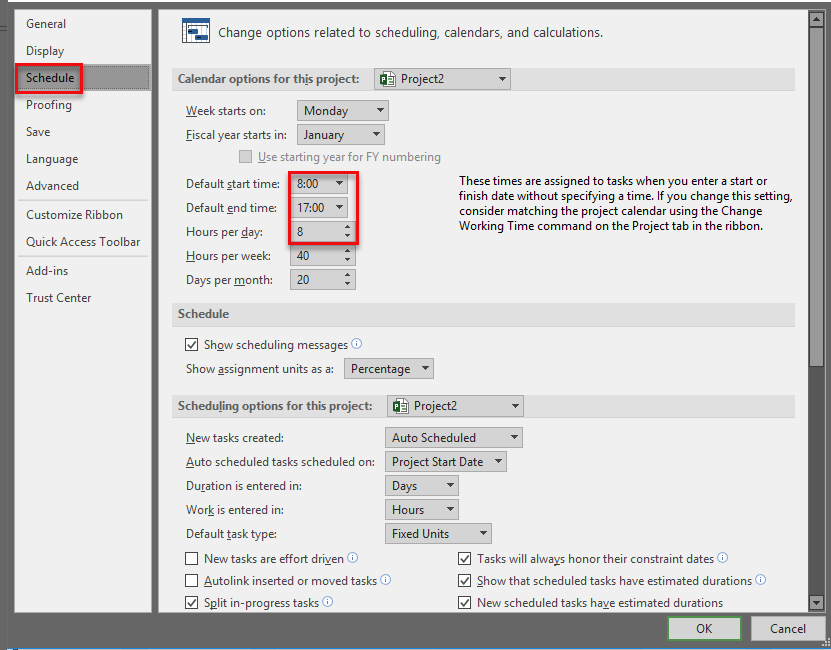This screenshot has height=650, width=831.
Task: Open New tasks created Auto Scheduled dropdown
Action: (x=453, y=438)
